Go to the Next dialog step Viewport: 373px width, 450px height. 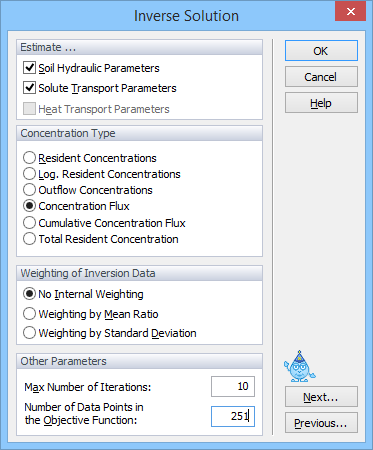tap(321, 397)
